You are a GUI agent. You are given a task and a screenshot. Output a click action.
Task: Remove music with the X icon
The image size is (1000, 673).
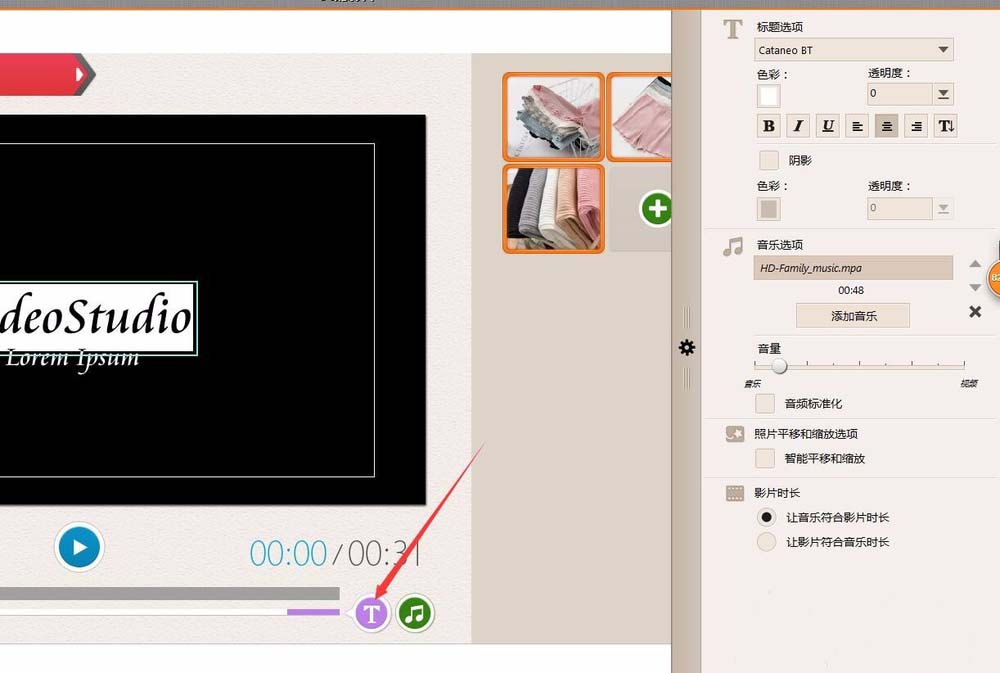(975, 311)
